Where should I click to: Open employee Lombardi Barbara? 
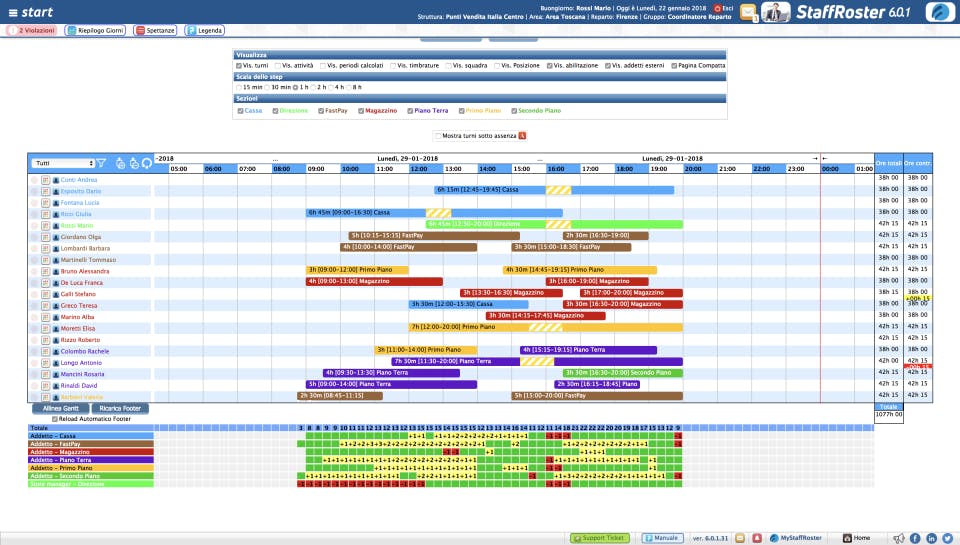click(85, 249)
